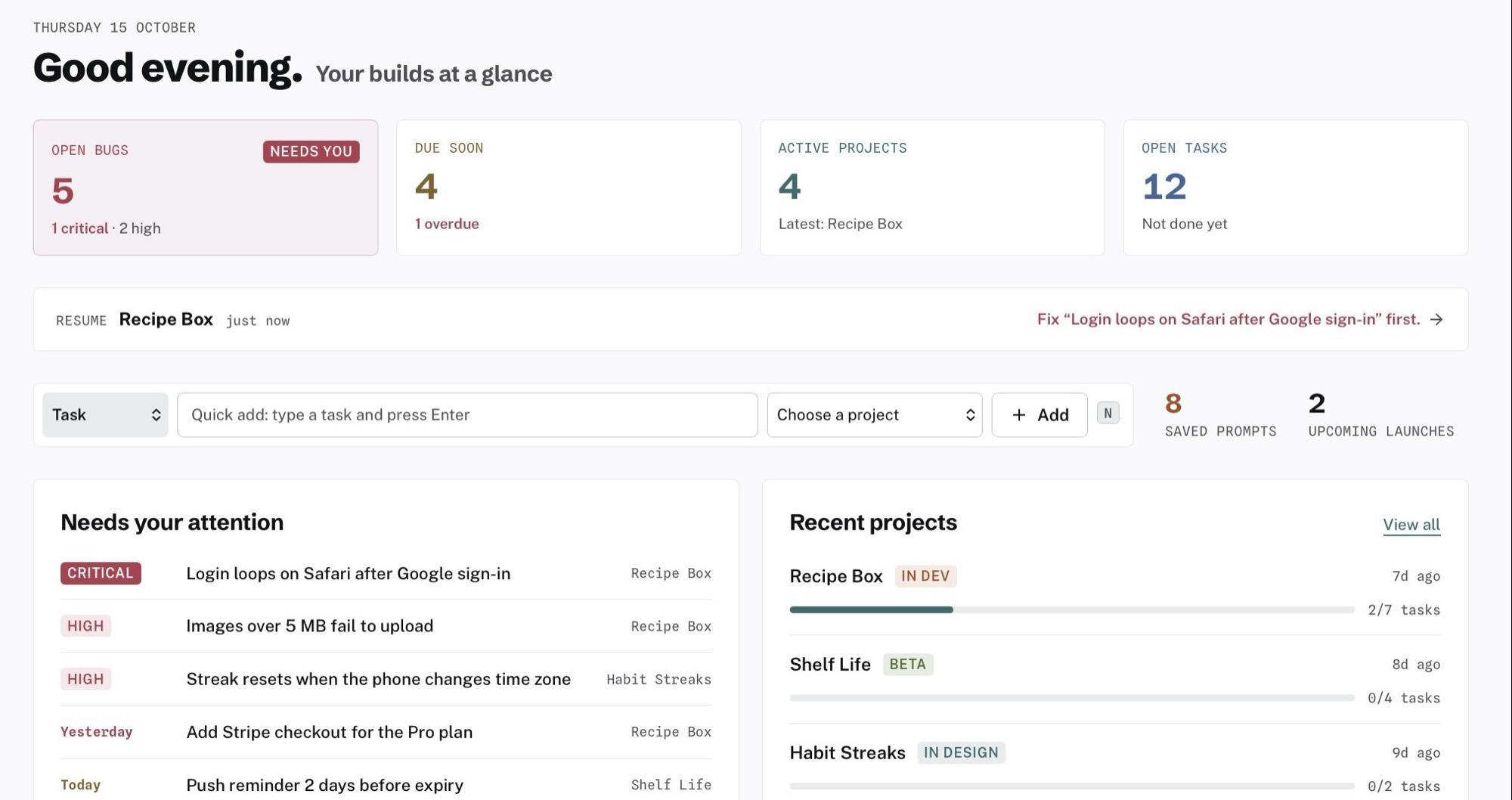This screenshot has height=800, width=1512.
Task: Open the Task type dropdown
Action: [105, 414]
